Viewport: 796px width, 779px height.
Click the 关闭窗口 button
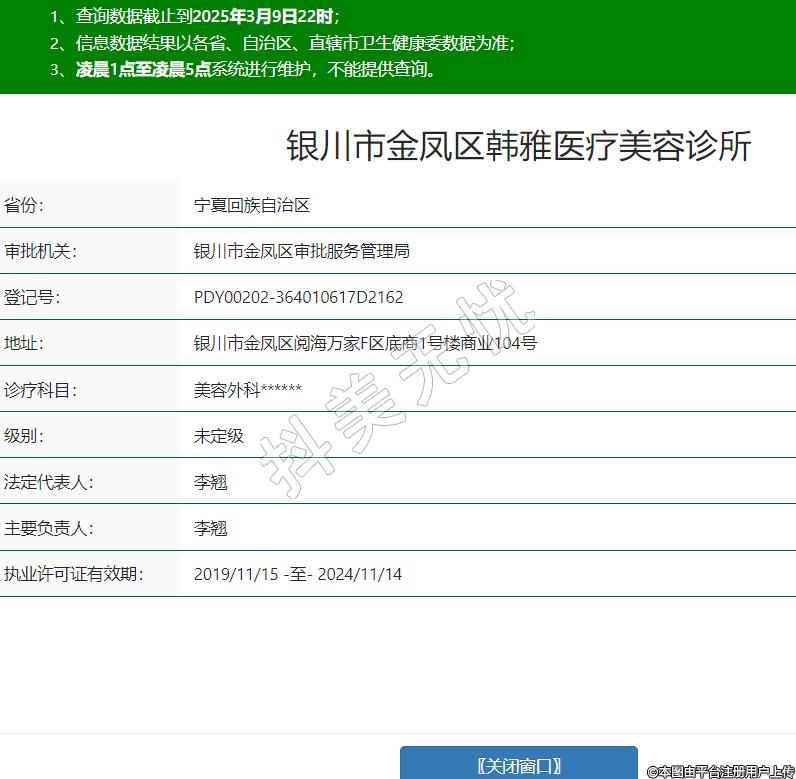[x=518, y=765]
